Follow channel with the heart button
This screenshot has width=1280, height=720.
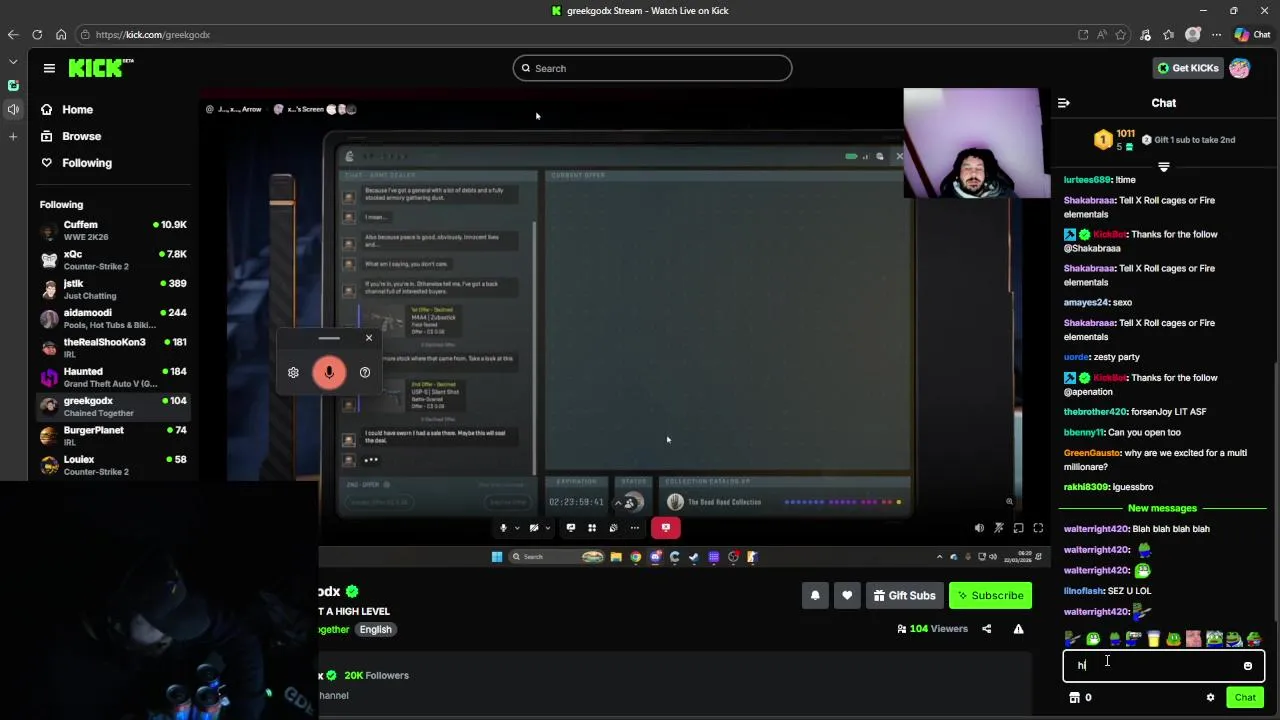[847, 596]
